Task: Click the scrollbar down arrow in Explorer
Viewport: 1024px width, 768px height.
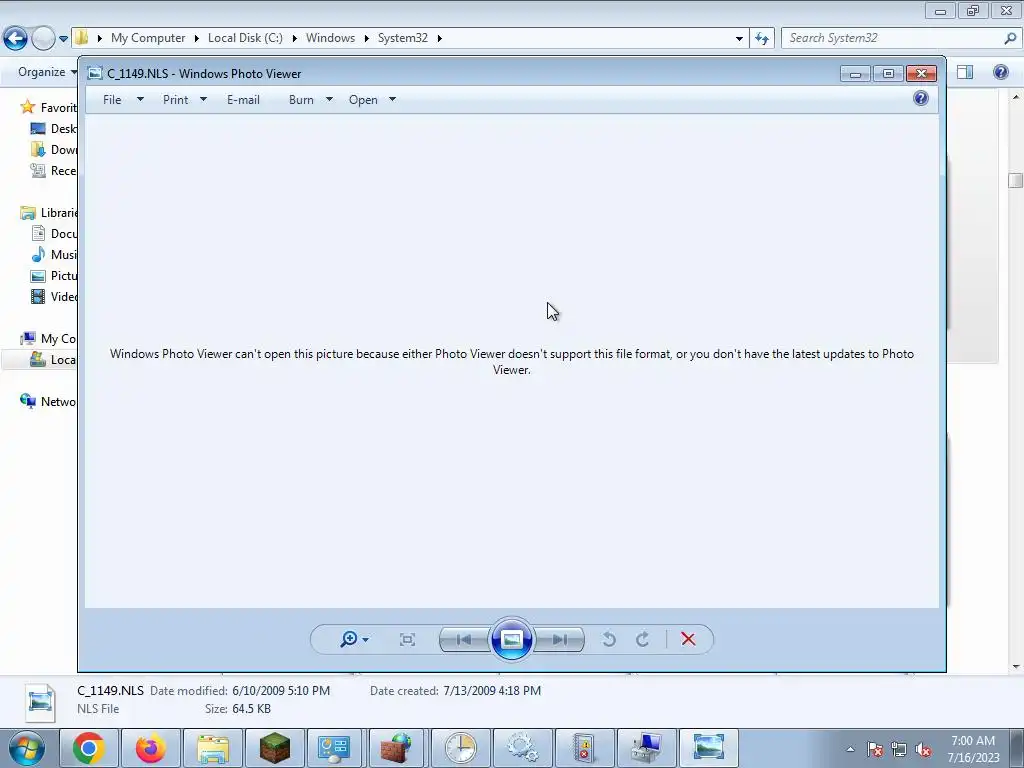Action: click(x=1016, y=667)
